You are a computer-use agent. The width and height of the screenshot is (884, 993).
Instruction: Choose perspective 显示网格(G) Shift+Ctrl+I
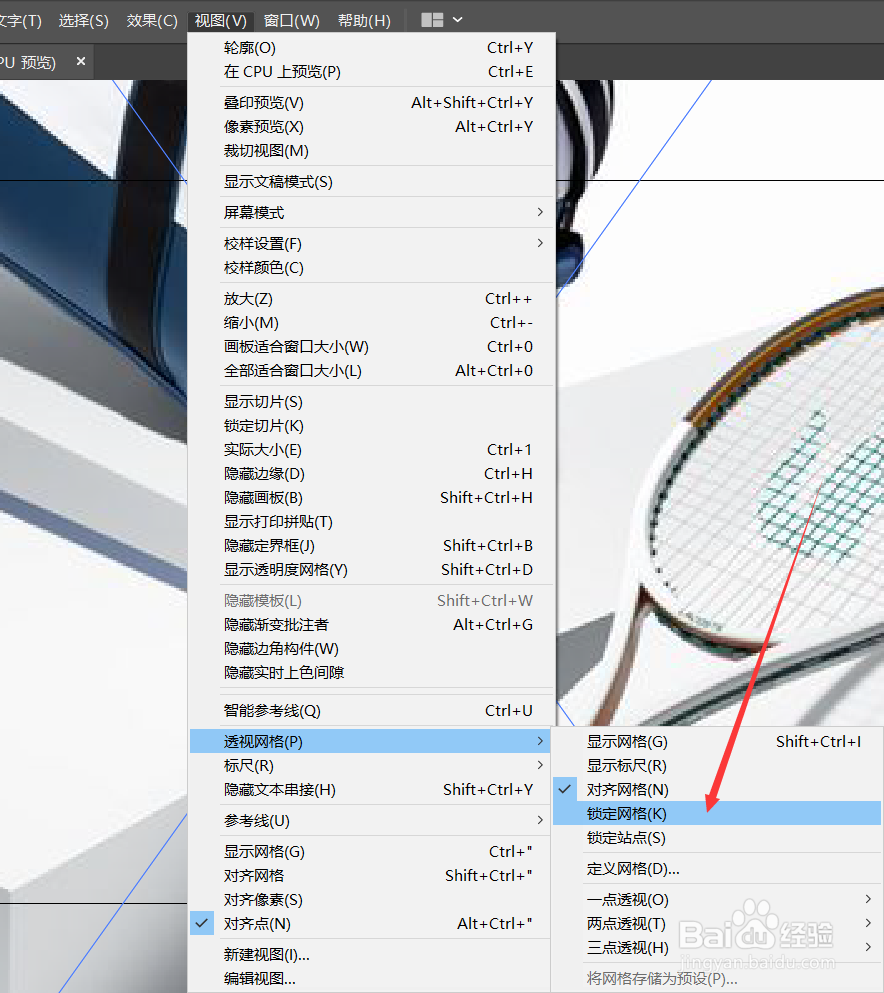[717, 742]
